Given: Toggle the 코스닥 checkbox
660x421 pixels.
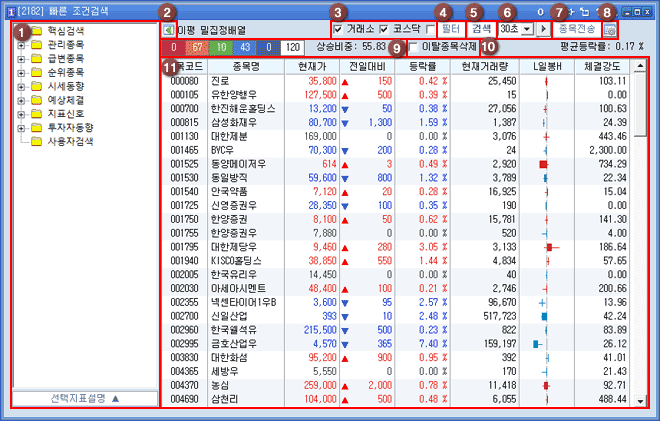Looking at the screenshot, I should 384,29.
